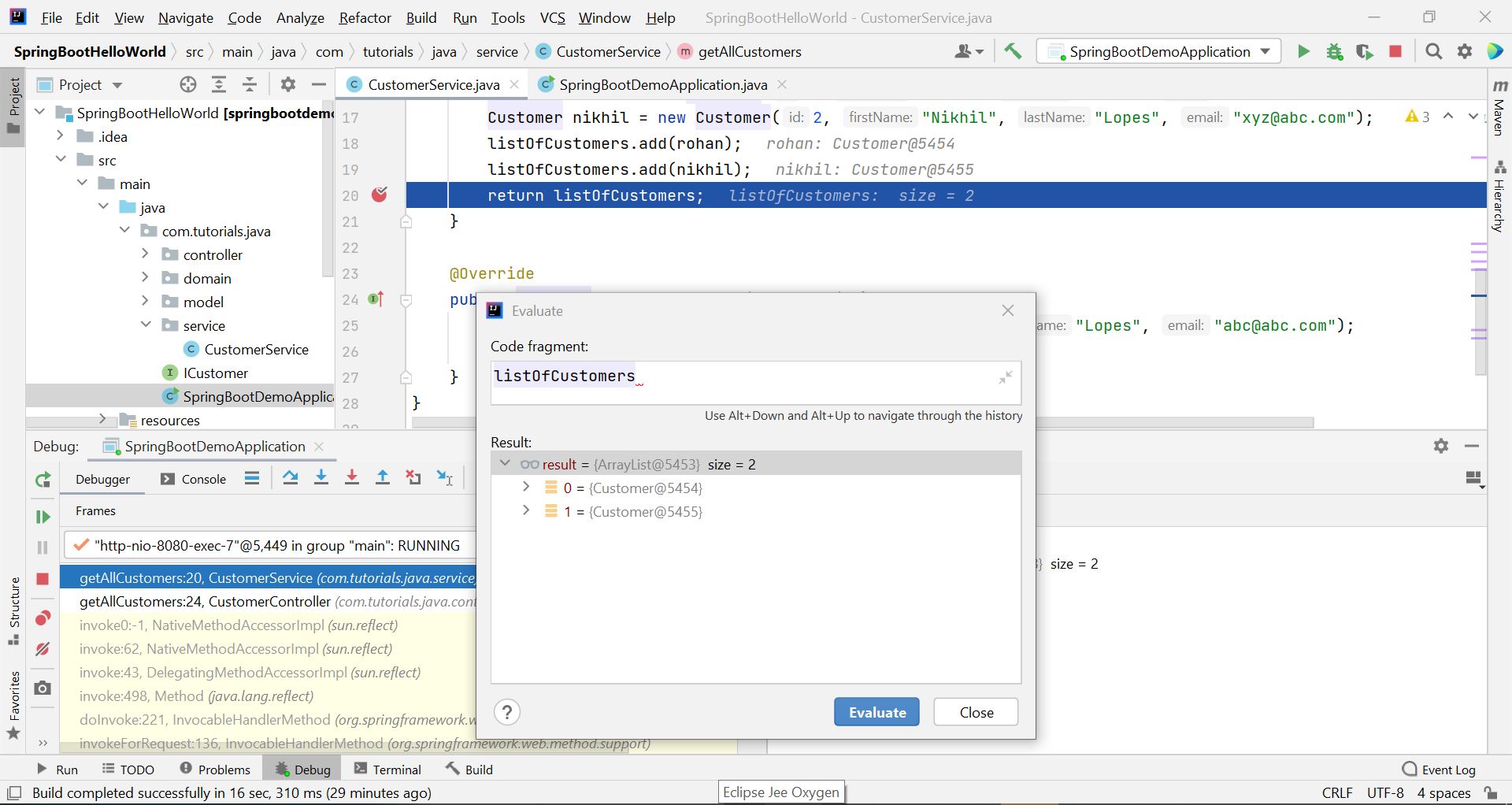Open the Refactor menu
Viewport: 1512px width, 805px height.
point(364,17)
